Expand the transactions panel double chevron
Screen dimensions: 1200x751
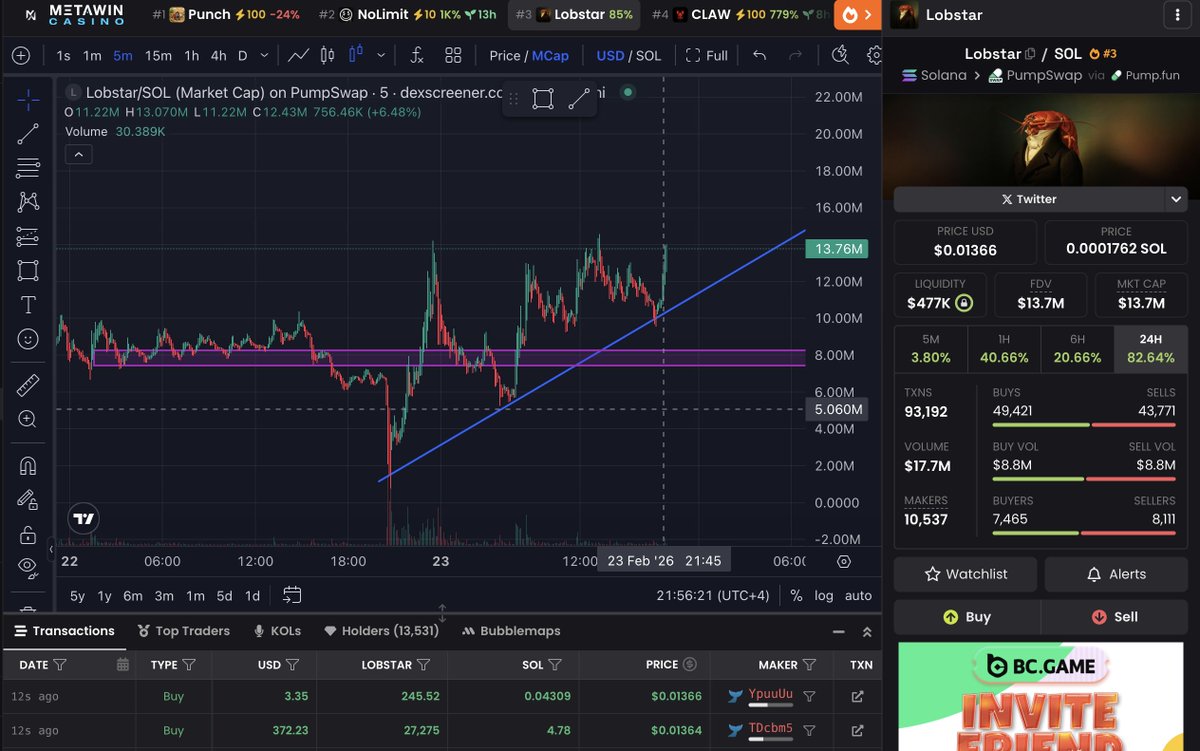pyautogui.click(x=867, y=632)
